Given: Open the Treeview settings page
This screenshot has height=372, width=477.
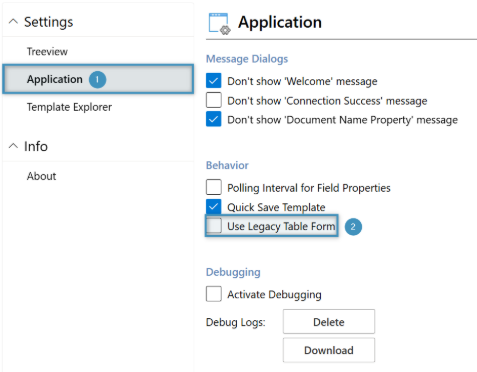Looking at the screenshot, I should 47,52.
